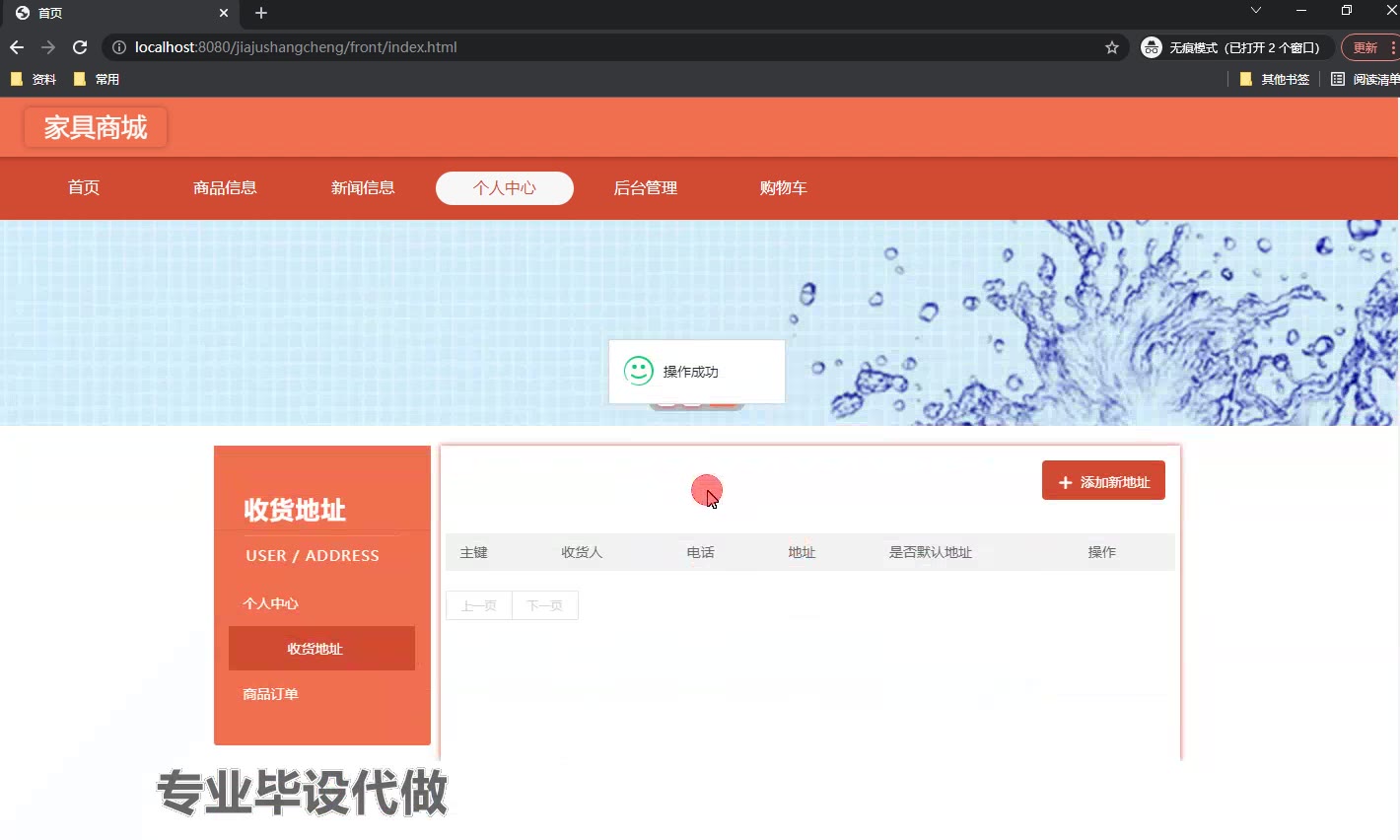This screenshot has width=1400, height=840.
Task: Open 商品订单 in the sidebar
Action: point(270,694)
